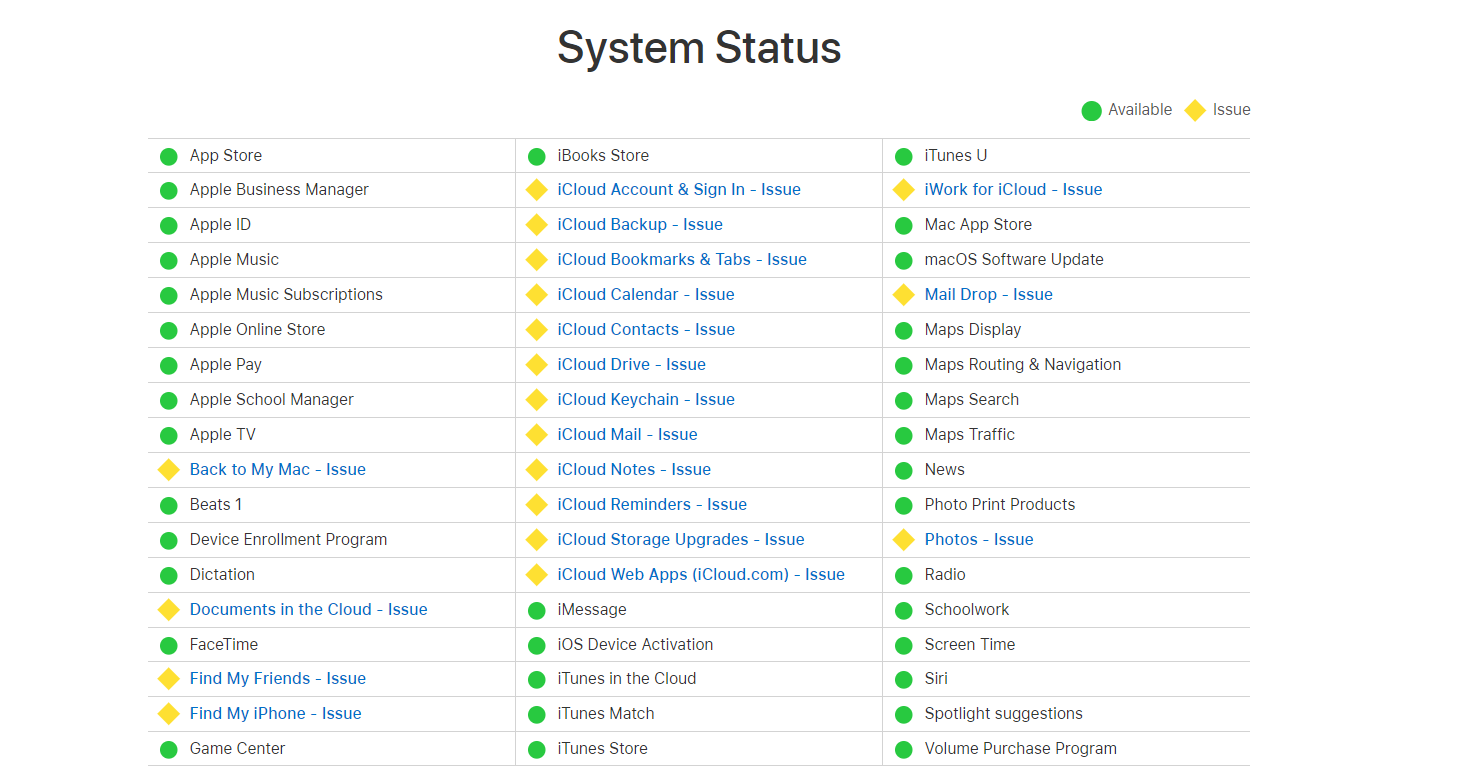Click the Photo Print Products text

tap(1000, 505)
